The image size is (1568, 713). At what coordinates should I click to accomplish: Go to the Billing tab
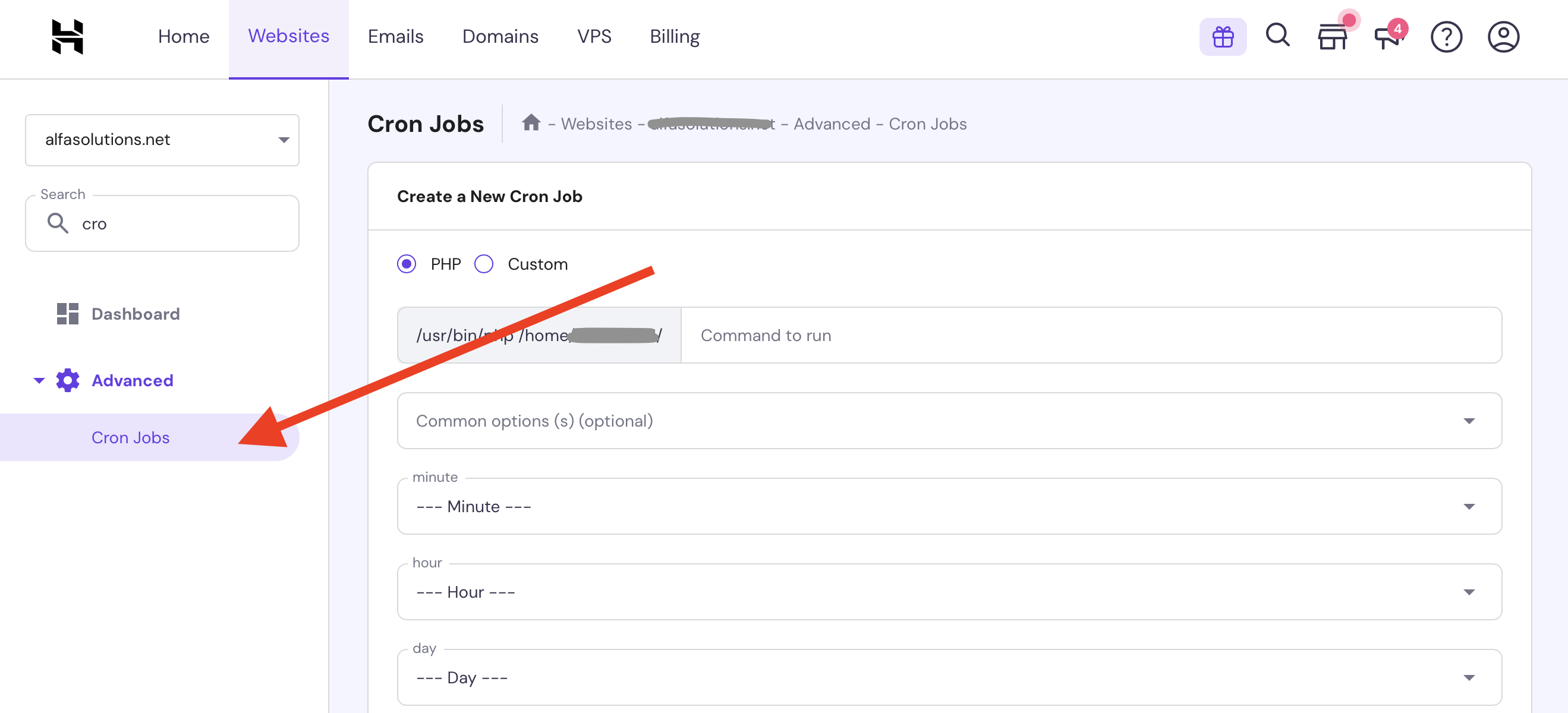tap(675, 36)
